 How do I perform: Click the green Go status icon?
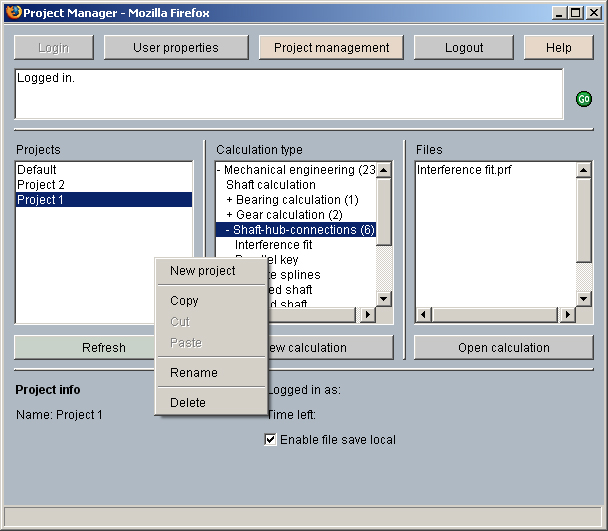pos(584,99)
